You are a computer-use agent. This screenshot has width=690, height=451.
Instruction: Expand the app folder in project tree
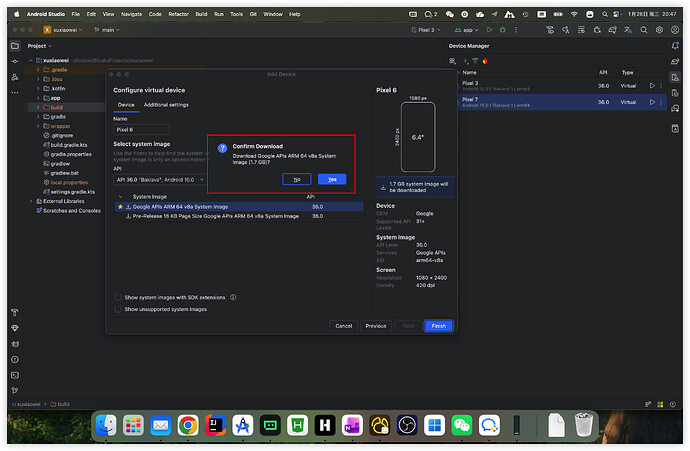38,97
